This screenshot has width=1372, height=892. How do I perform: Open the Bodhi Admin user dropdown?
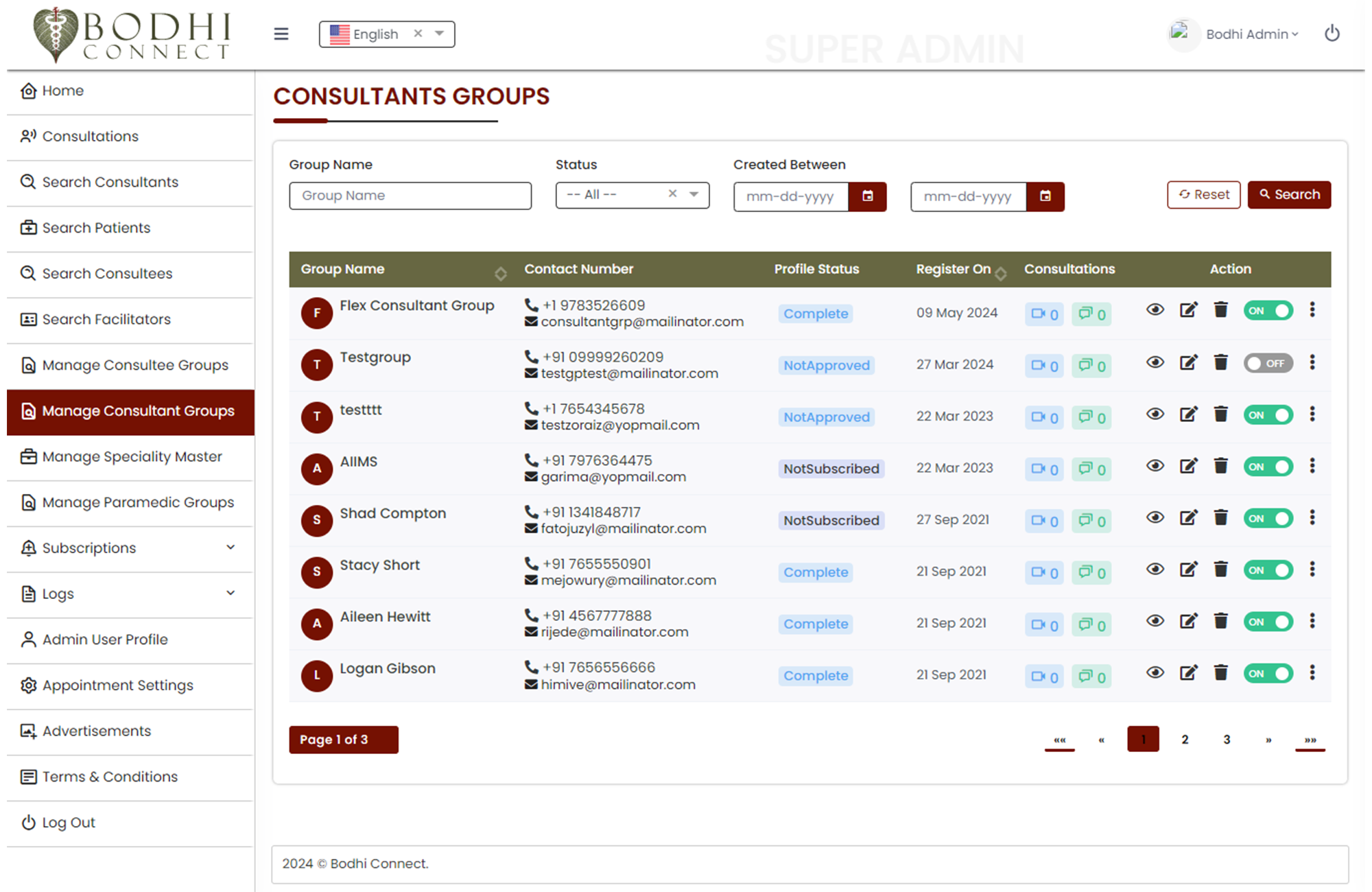[x=1251, y=34]
